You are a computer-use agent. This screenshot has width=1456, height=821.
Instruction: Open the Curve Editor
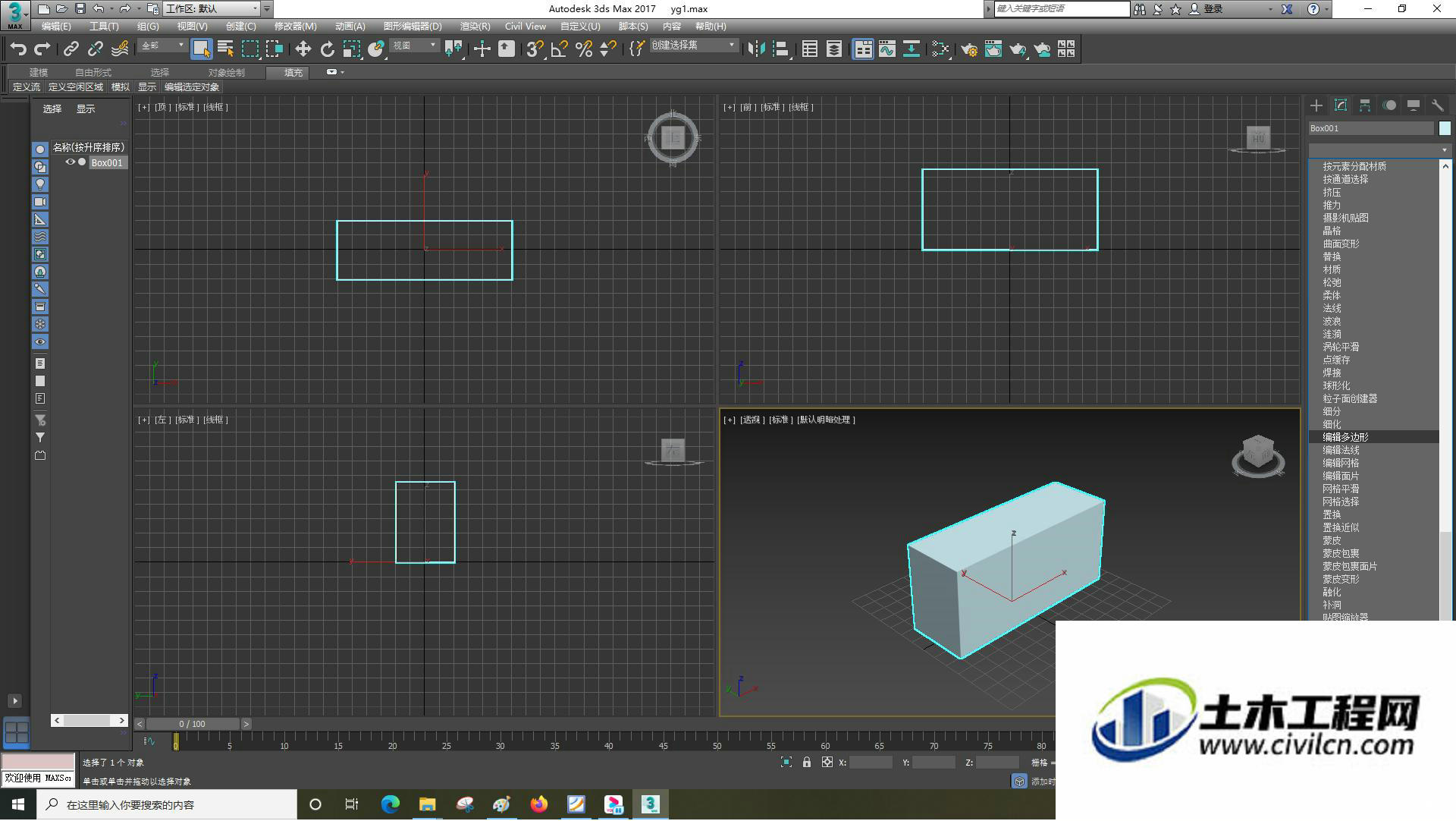[887, 49]
